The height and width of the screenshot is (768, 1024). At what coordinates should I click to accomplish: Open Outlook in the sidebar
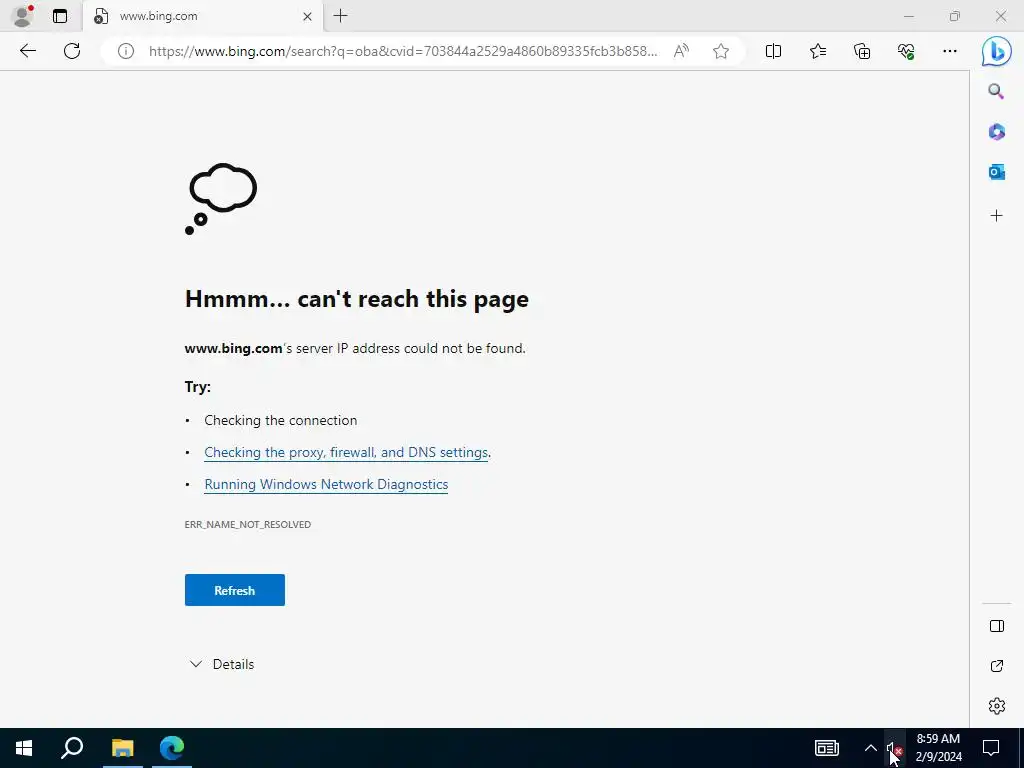point(996,172)
